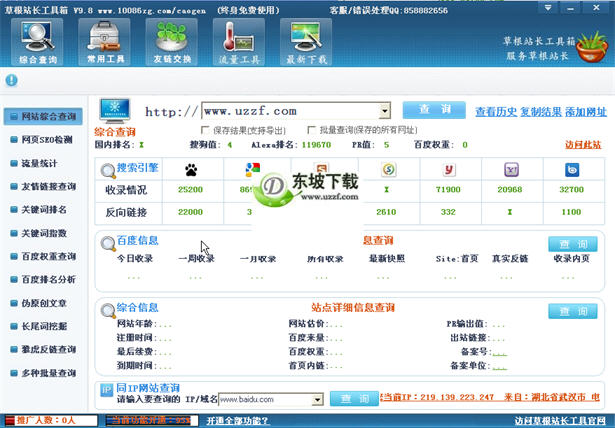Click the purple Yahoo search engine icon
This screenshot has height=428, width=615.
tap(511, 169)
